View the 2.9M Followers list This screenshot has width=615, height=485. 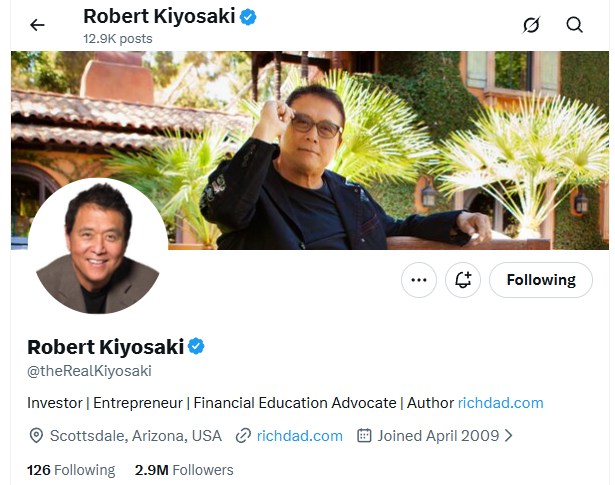pos(183,470)
